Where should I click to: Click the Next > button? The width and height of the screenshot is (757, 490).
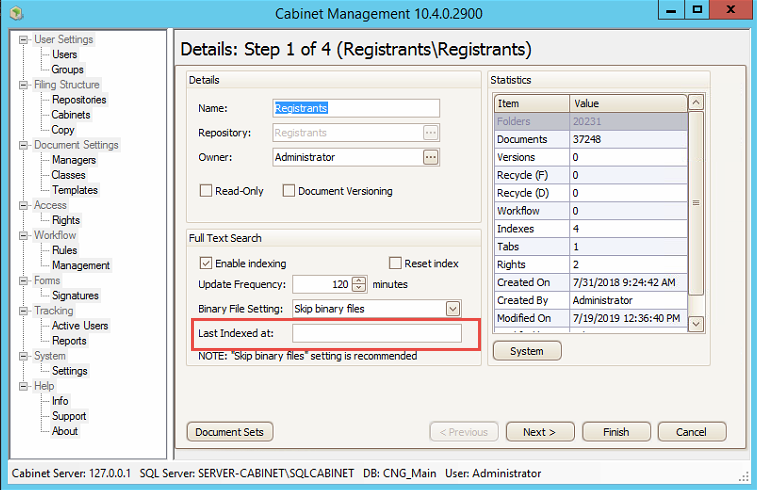coord(540,432)
